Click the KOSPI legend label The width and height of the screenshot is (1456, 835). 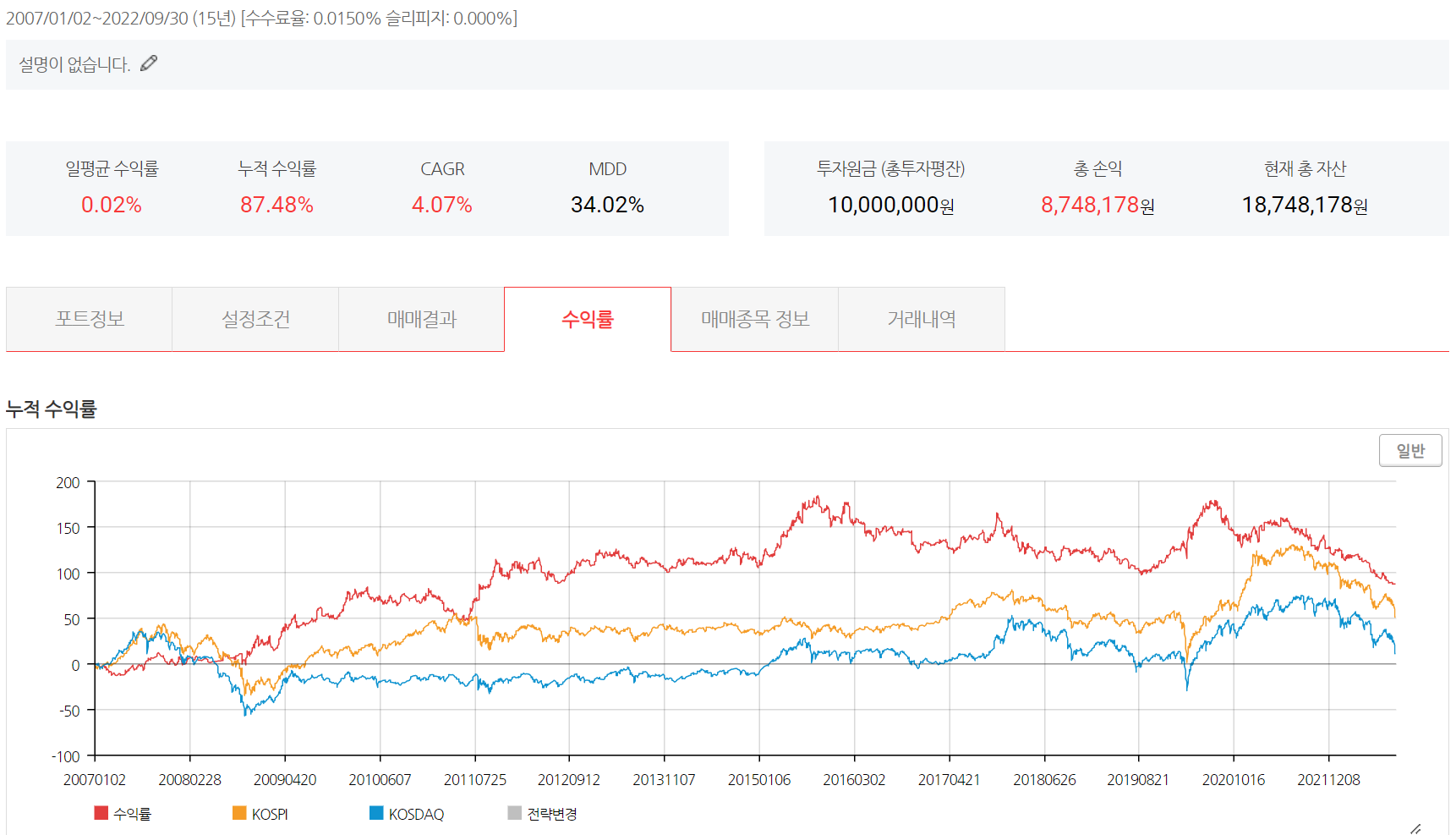pos(270,814)
